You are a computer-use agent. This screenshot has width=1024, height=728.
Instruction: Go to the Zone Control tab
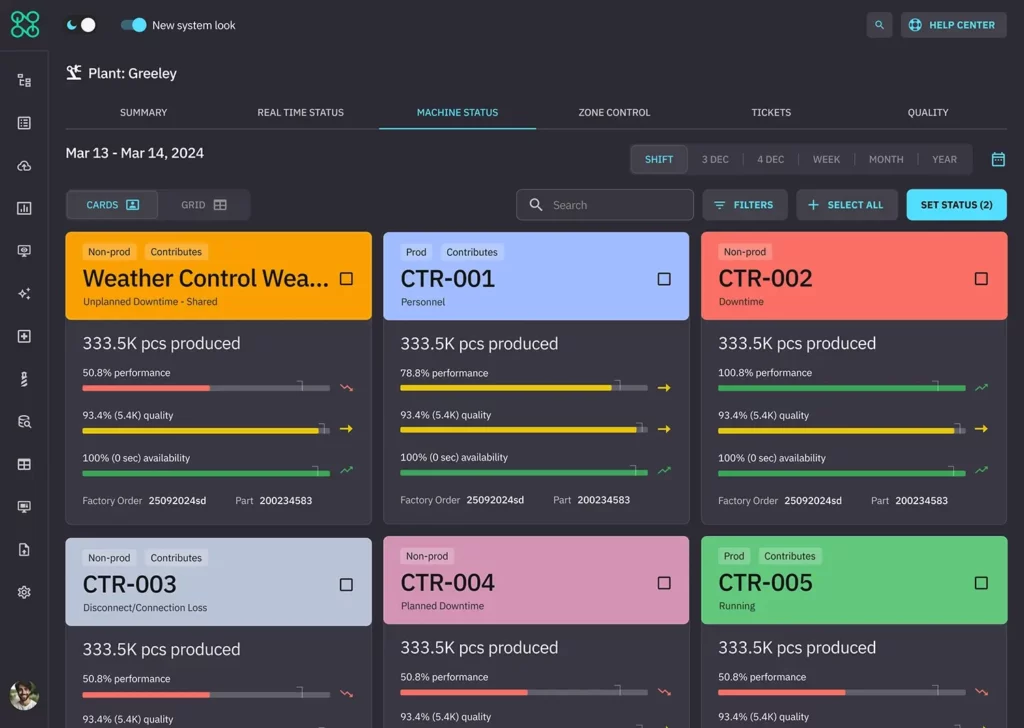tap(614, 113)
